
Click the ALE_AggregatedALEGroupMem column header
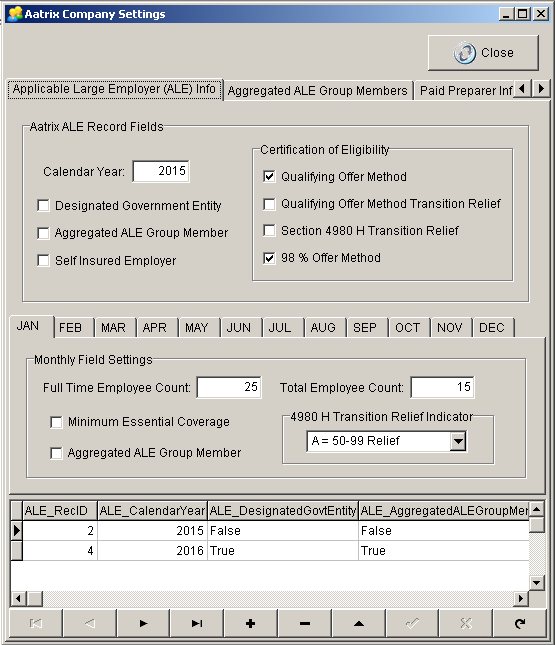tap(444, 510)
